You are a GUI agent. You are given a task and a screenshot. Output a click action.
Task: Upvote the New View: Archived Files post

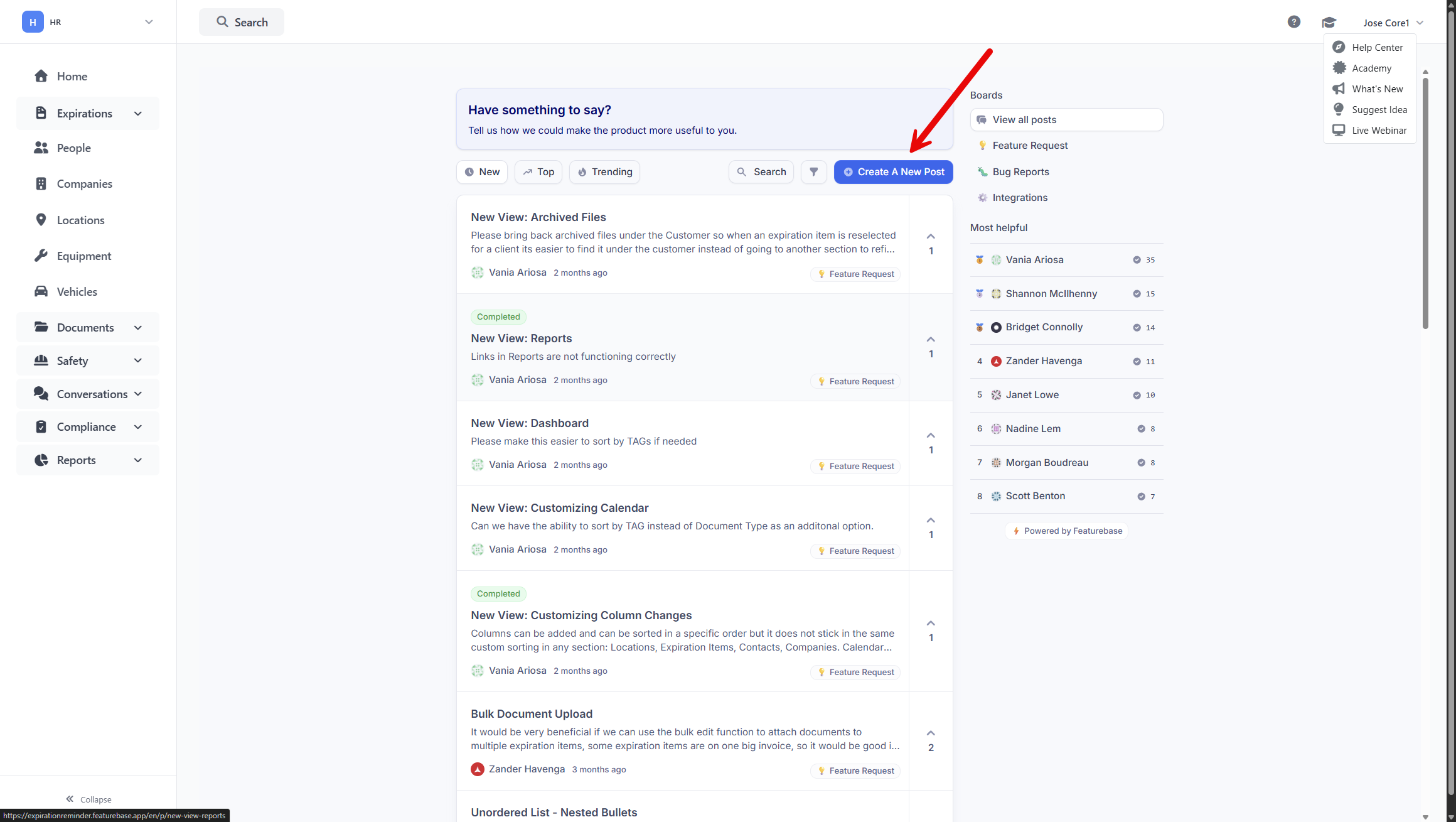[930, 237]
